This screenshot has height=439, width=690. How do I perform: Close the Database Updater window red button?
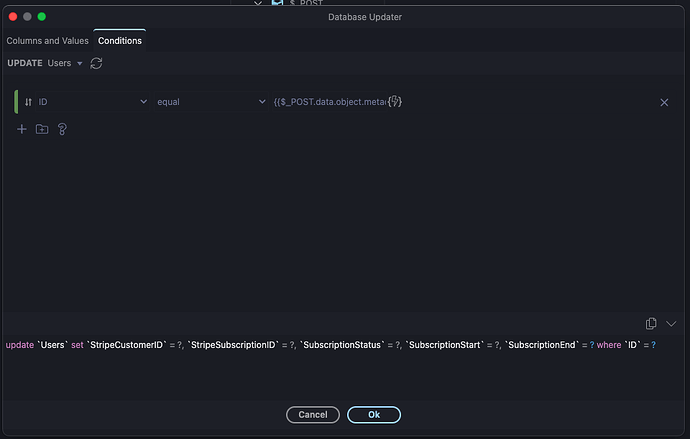point(13,17)
